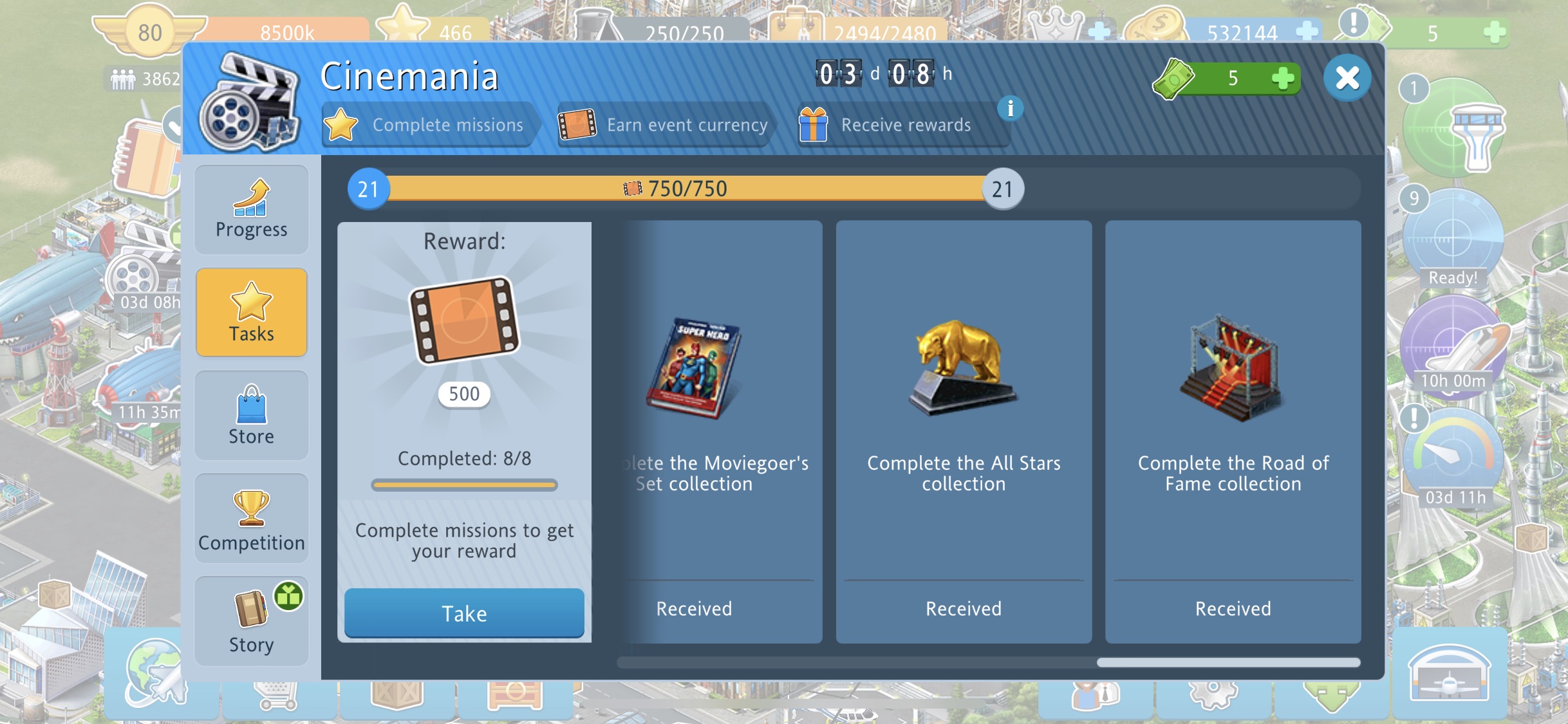Select the All Stars collection card
The height and width of the screenshot is (724, 1568).
click(x=964, y=432)
